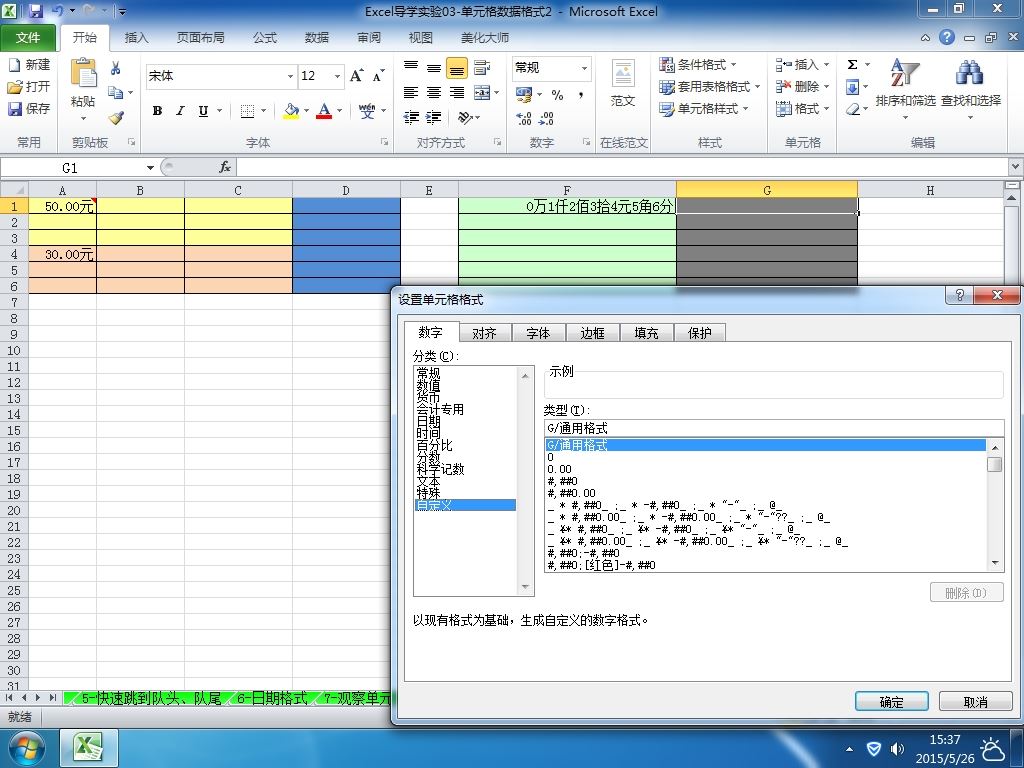Open the 宋体 font name dropdown
This screenshot has width=1024, height=768.
(x=290, y=76)
